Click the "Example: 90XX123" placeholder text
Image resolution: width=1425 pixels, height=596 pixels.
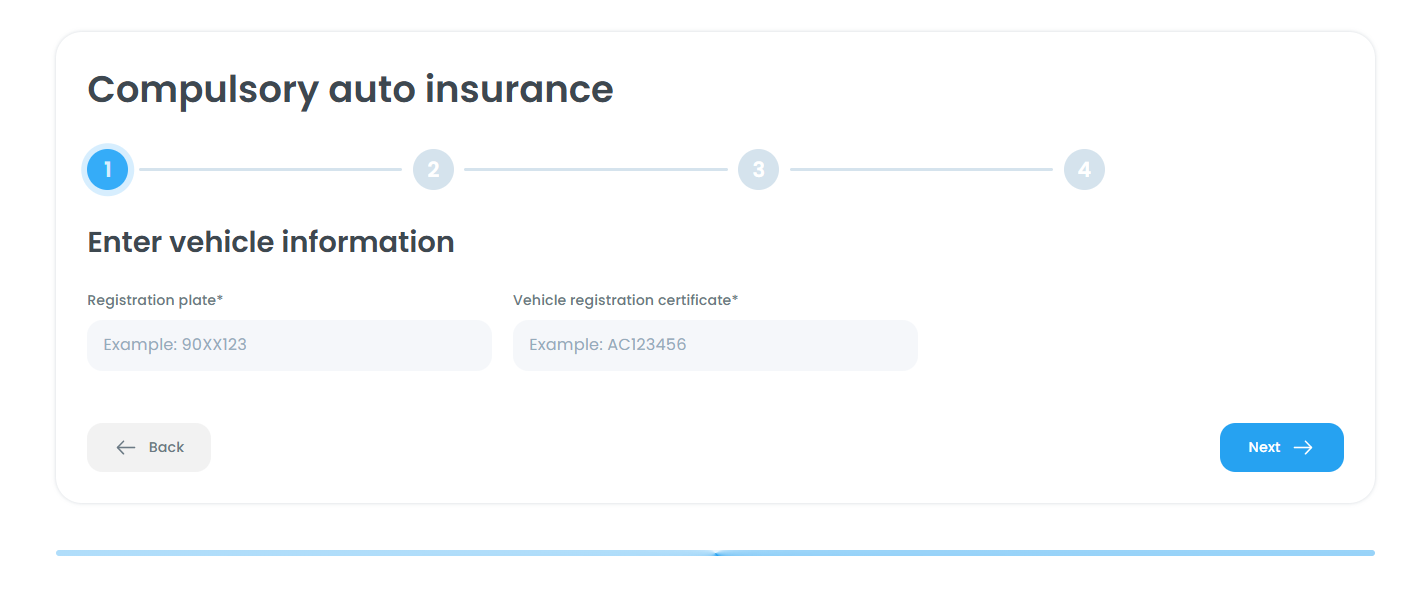point(175,345)
